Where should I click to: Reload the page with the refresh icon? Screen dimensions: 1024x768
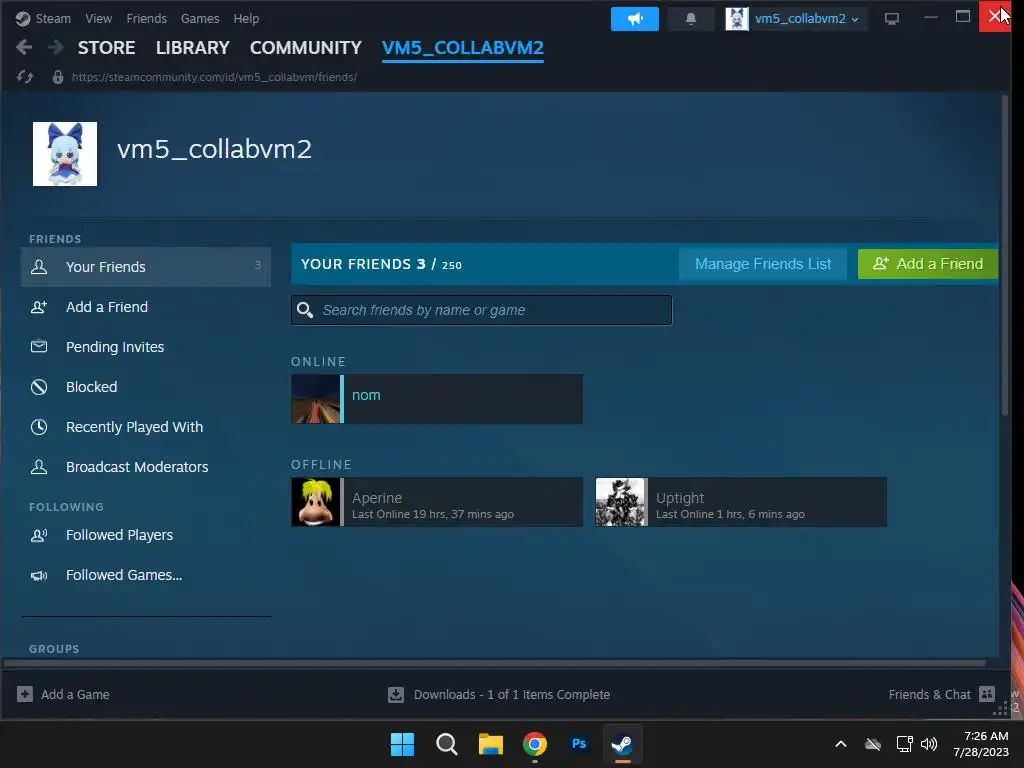click(x=25, y=77)
